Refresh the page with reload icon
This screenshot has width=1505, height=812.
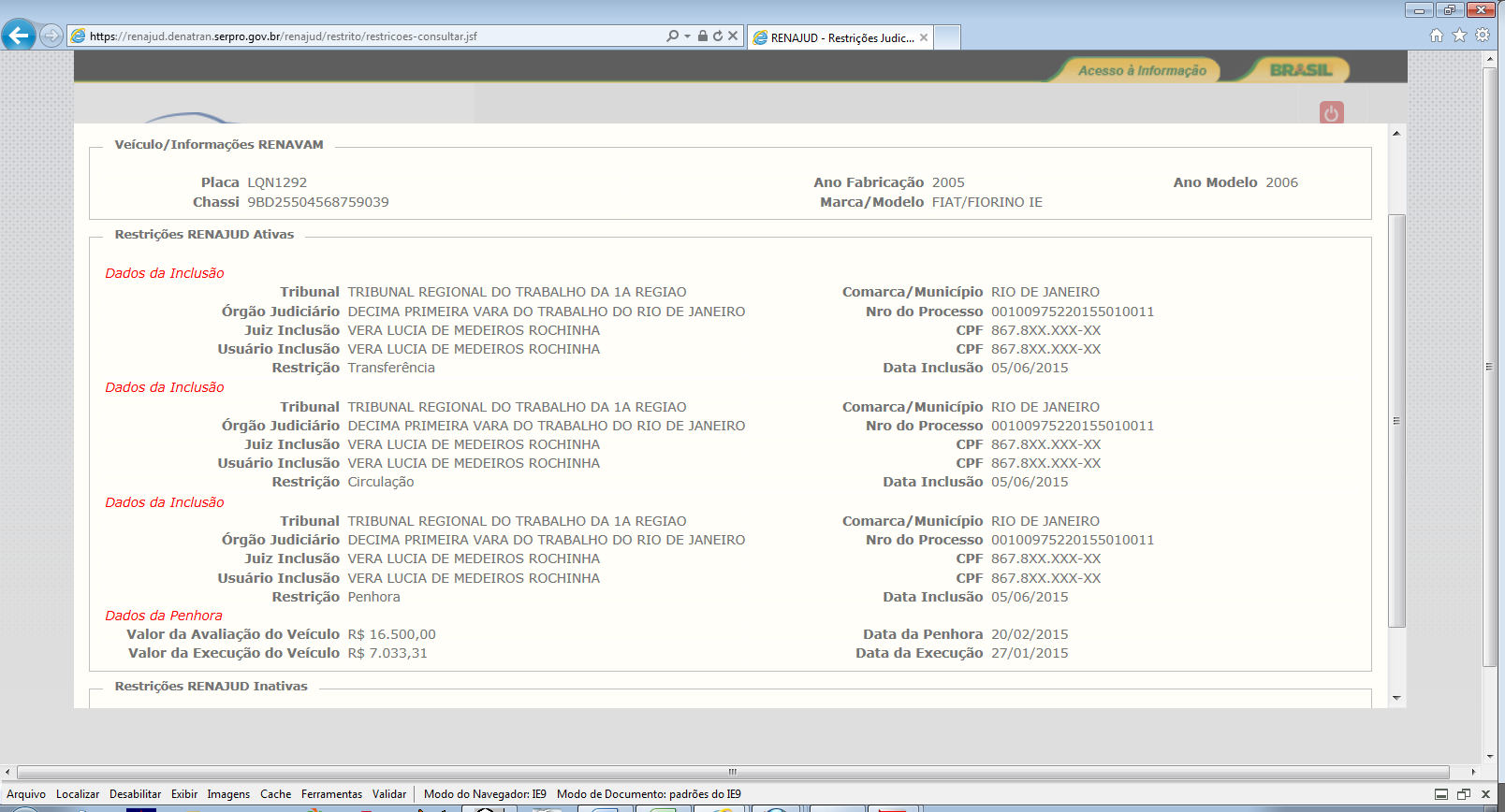coord(718,36)
